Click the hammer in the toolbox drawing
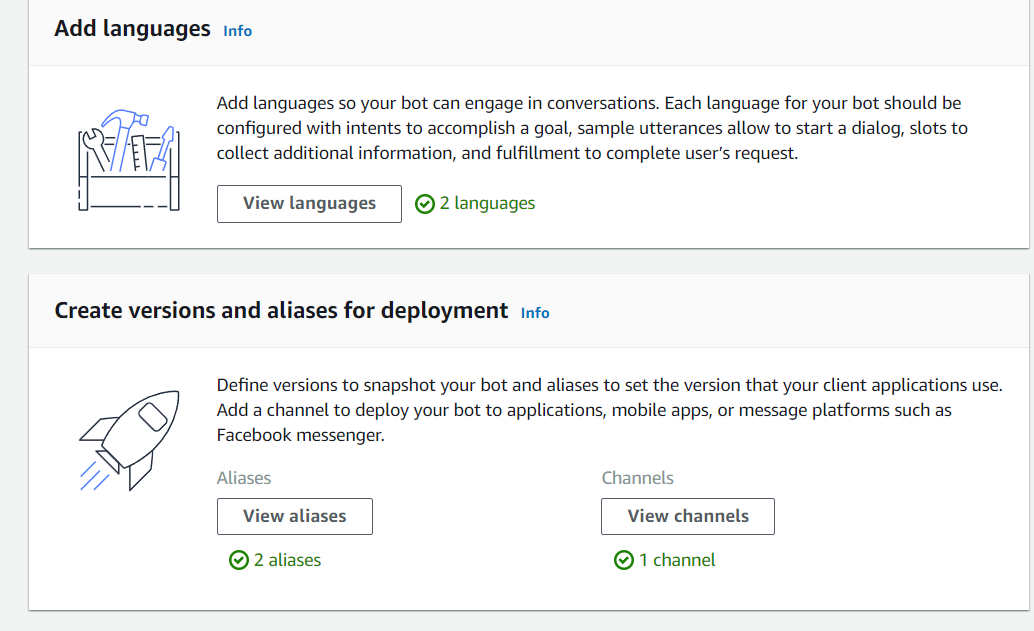Viewport: 1034px width, 631px height. coord(122,118)
